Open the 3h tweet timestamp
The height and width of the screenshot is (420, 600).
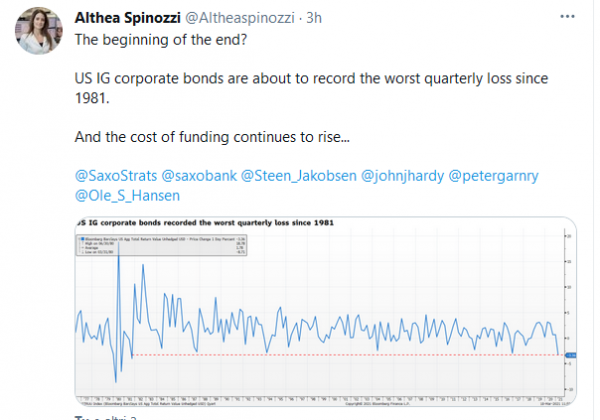(314, 18)
